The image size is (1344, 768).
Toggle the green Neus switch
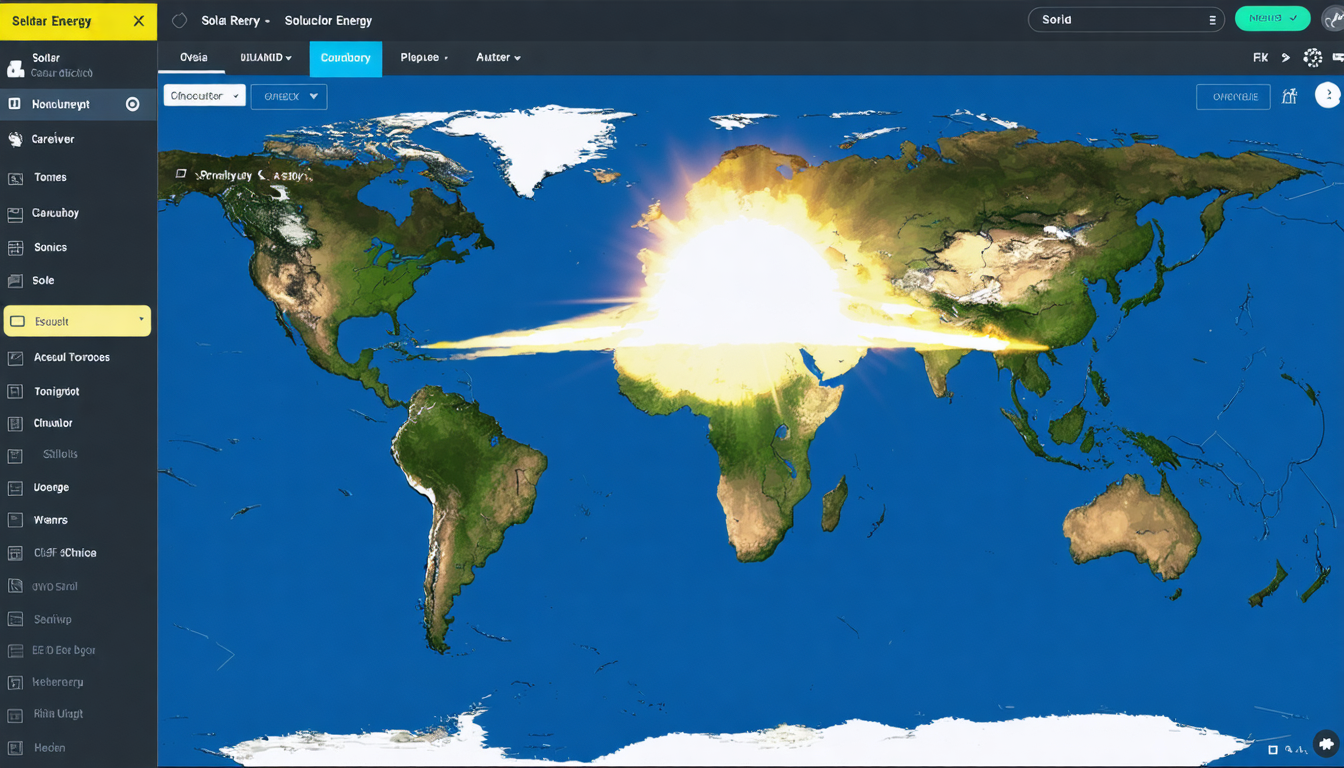[1272, 19]
